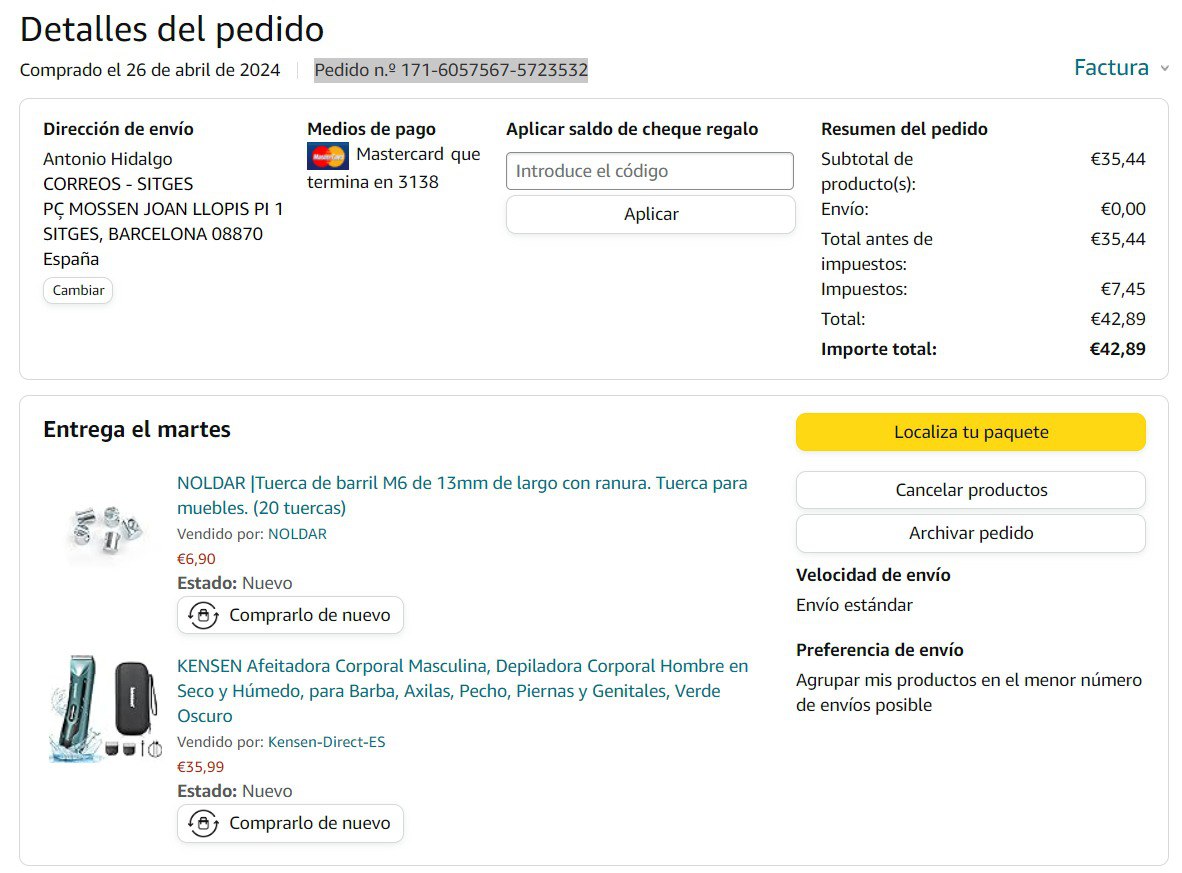Screen dimensions: 1182x873
Task: Click the Mastercard logo icon
Action: point(327,156)
